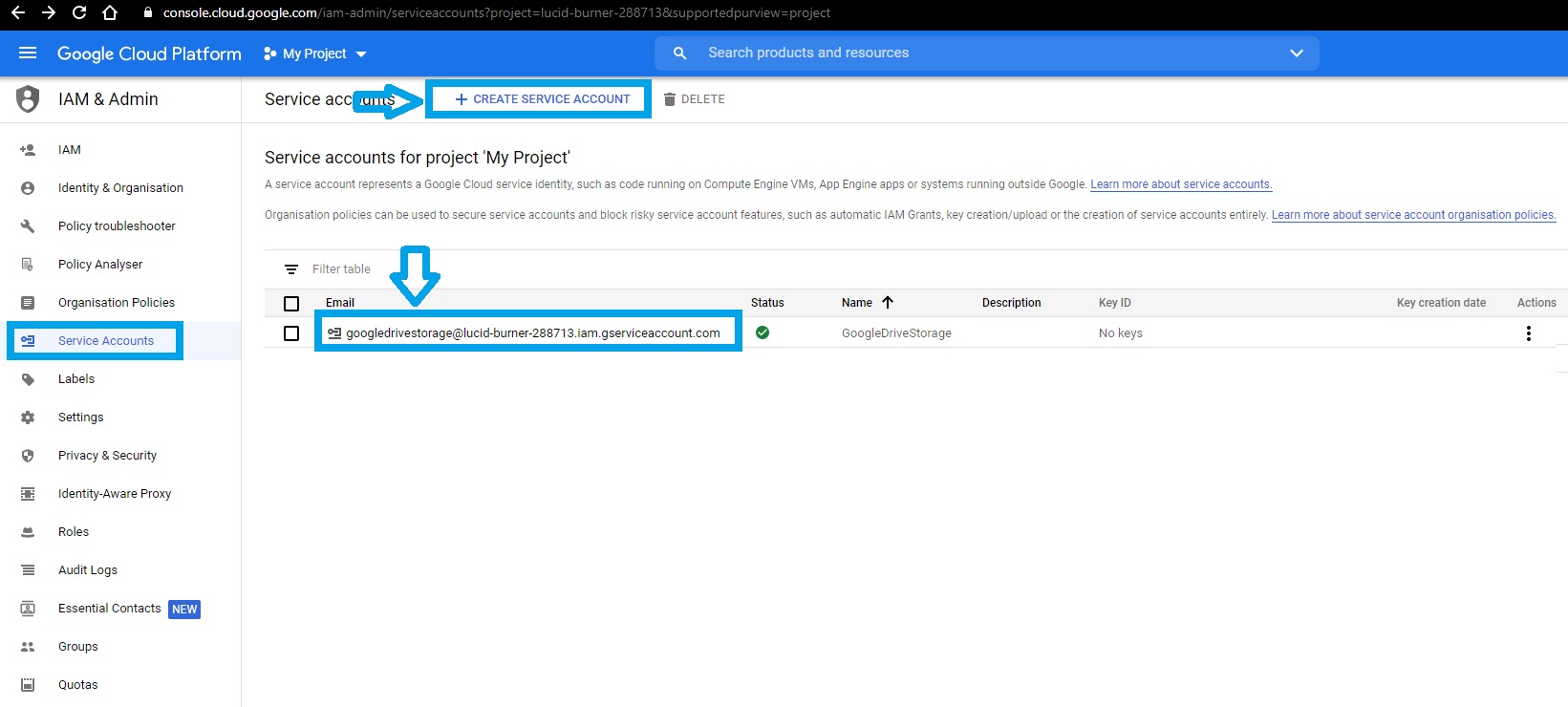Click Create Service Account button

coord(542,99)
